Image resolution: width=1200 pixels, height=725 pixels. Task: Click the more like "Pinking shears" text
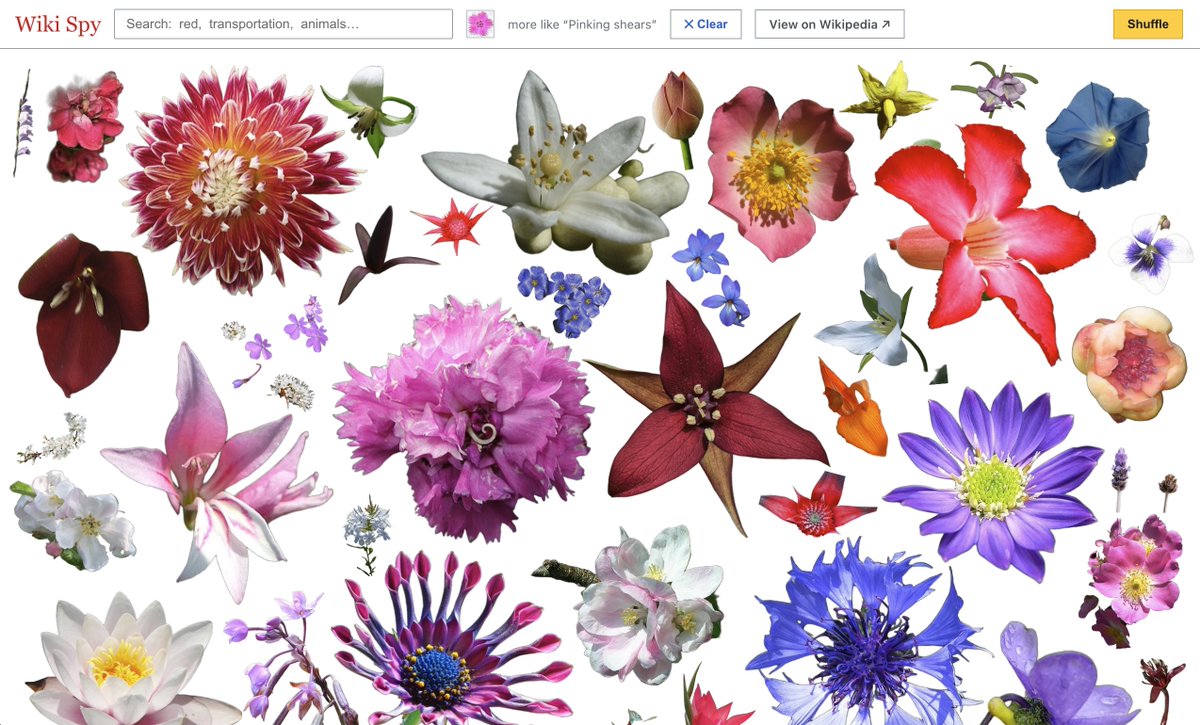coord(582,24)
